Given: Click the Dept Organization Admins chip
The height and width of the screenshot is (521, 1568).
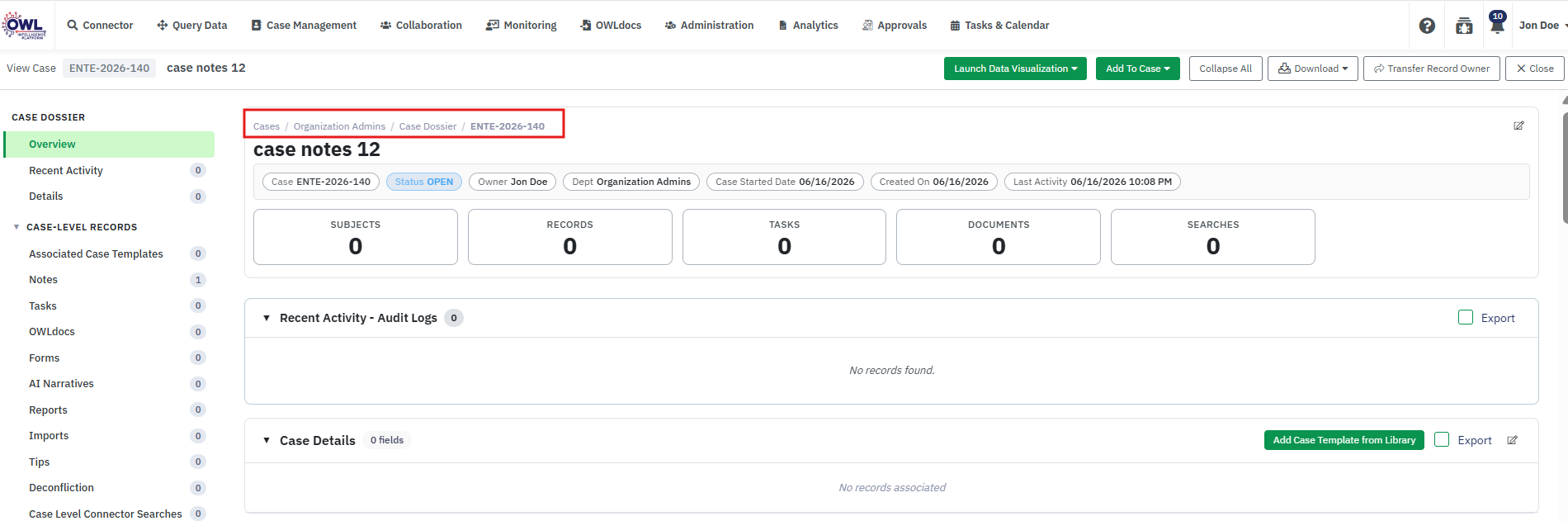Looking at the screenshot, I should point(631,182).
